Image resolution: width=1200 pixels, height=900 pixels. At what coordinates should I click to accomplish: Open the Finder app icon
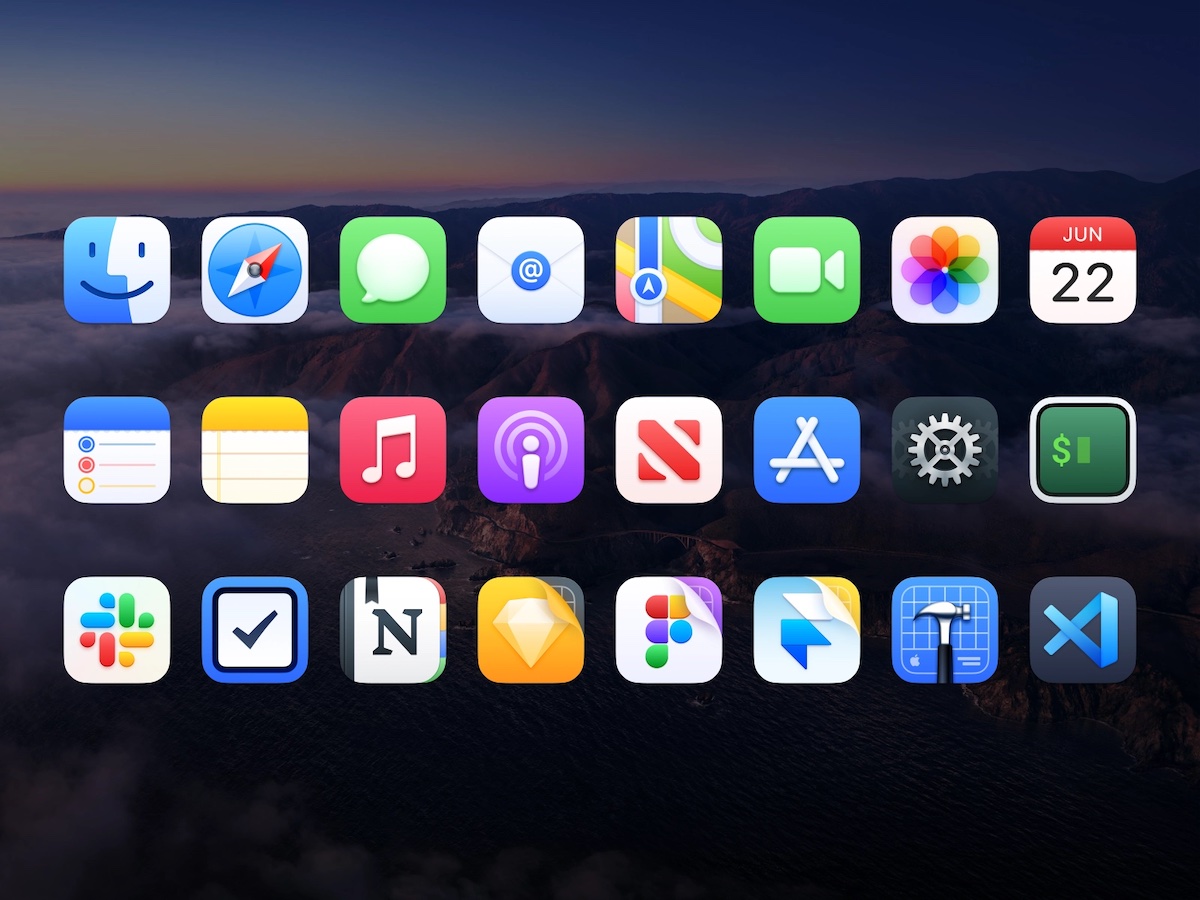point(117,270)
